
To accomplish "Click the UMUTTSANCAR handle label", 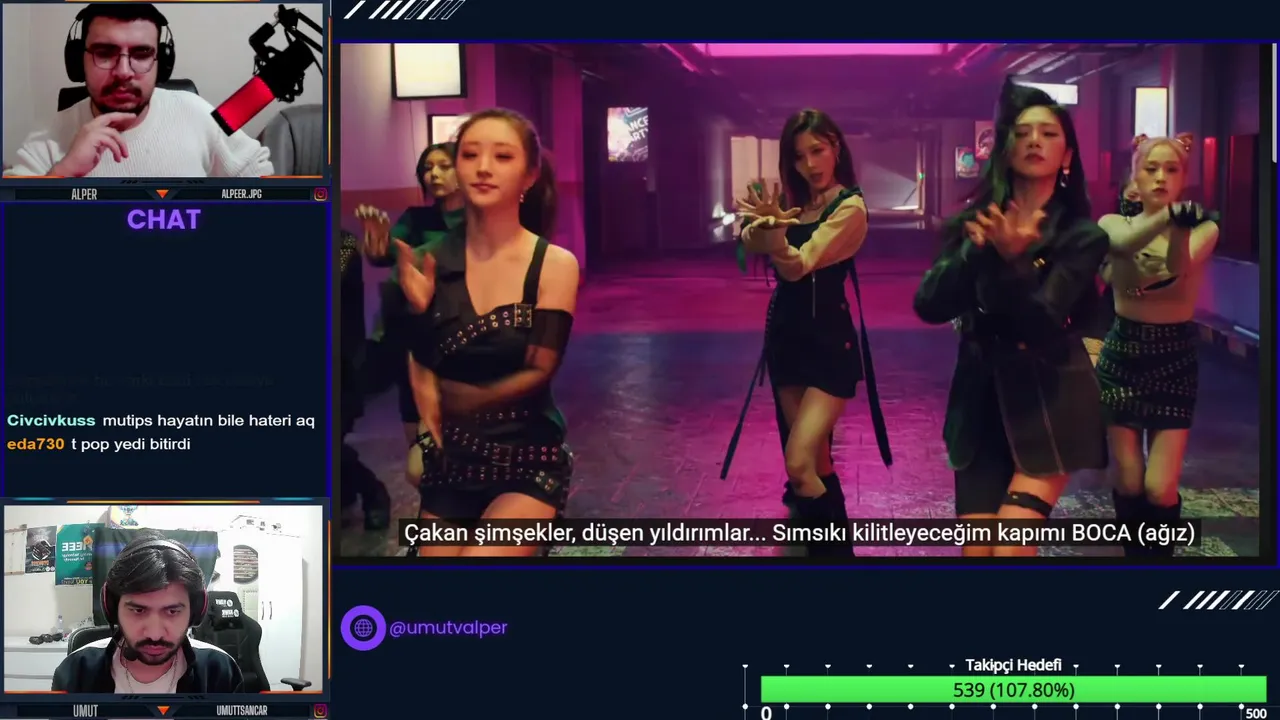I will tap(242, 711).
